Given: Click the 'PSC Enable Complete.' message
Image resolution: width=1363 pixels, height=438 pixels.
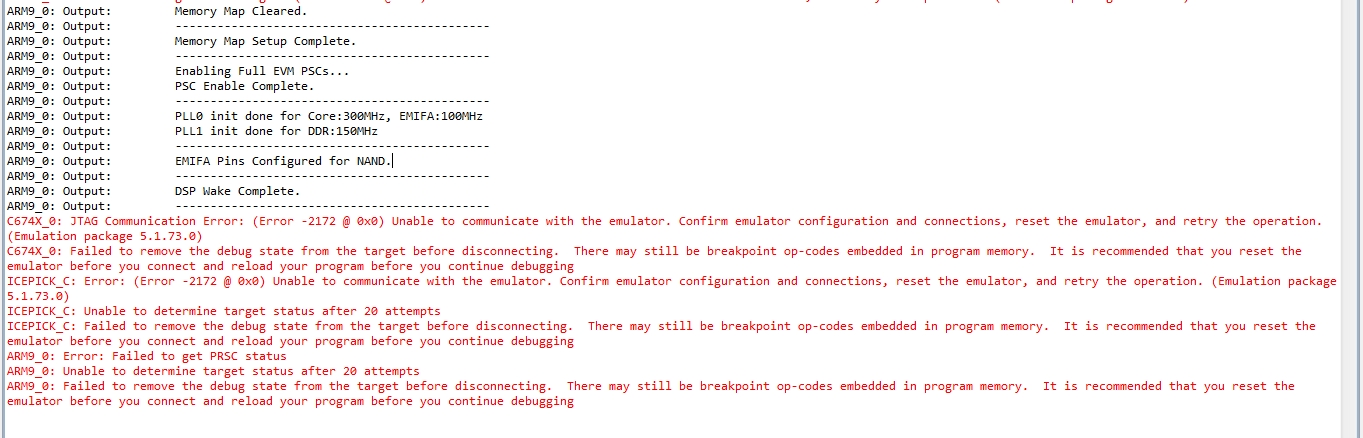Looking at the screenshot, I should 244,86.
